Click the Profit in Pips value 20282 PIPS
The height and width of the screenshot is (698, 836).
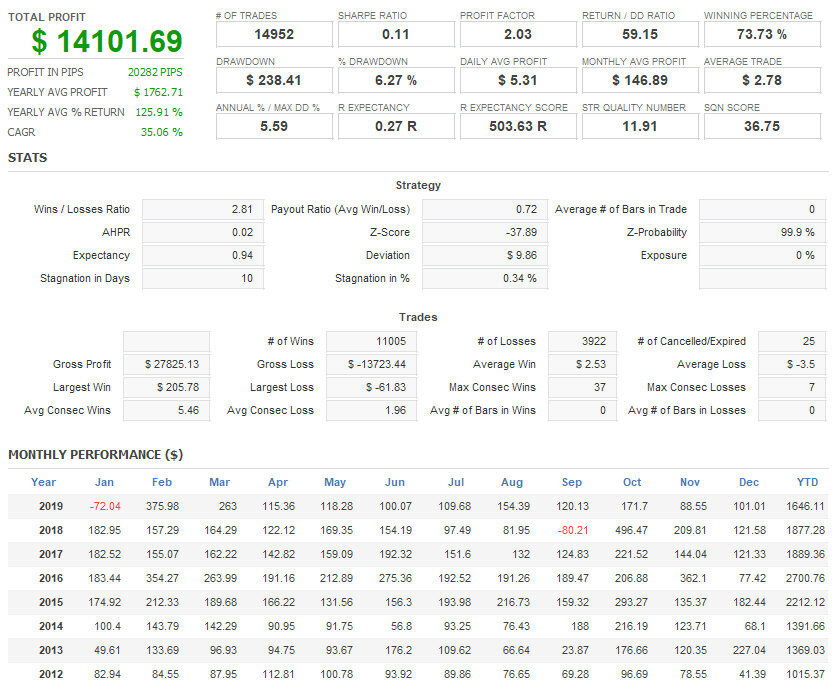155,72
